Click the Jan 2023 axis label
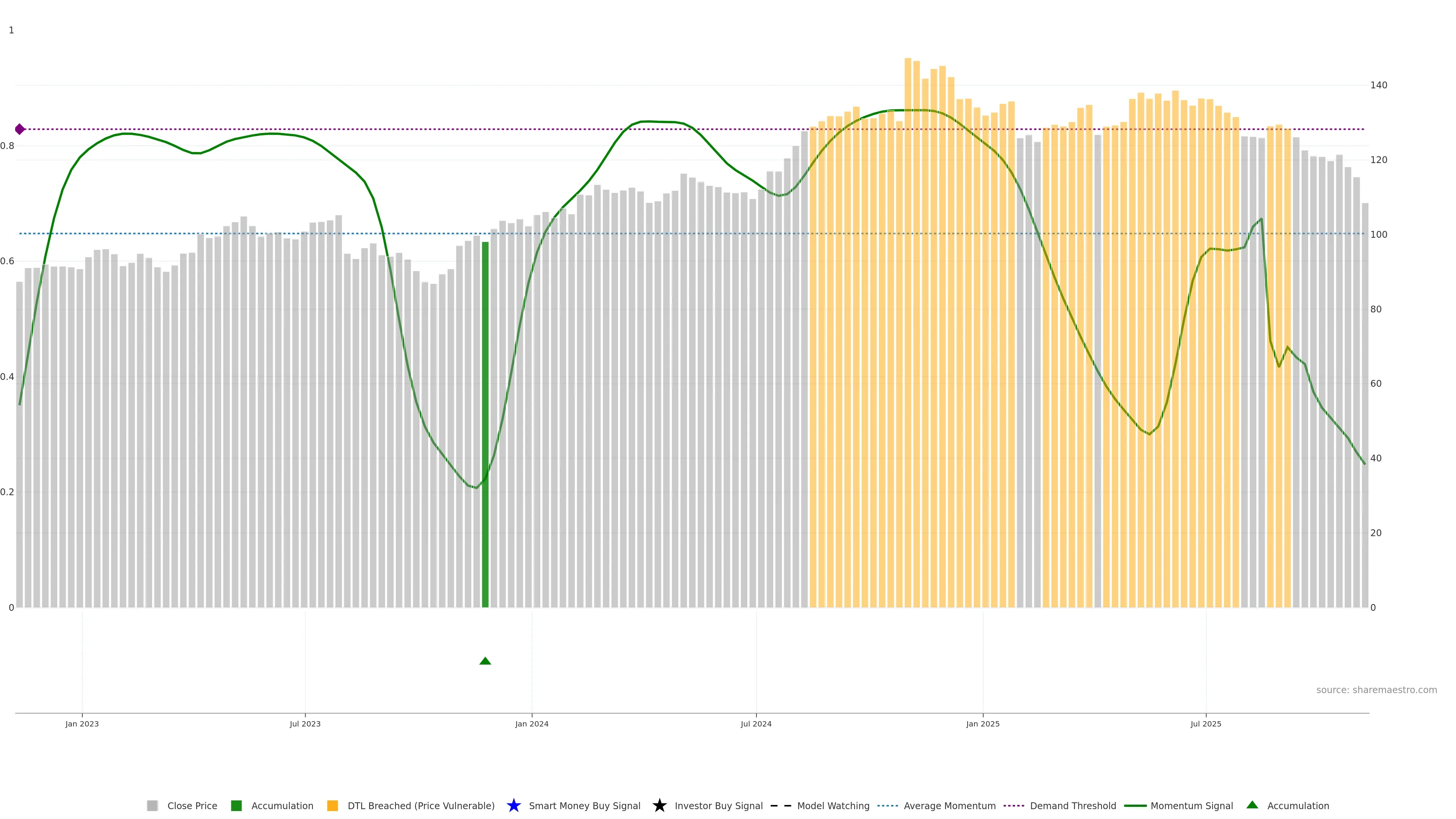 [x=82, y=723]
